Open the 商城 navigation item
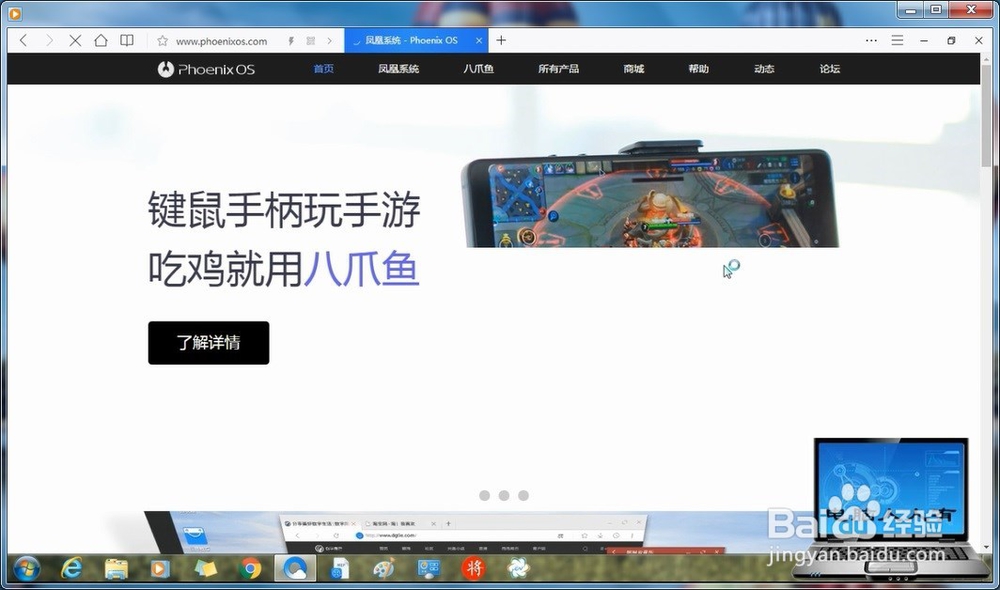Image resolution: width=1000 pixels, height=590 pixels. pos(633,69)
